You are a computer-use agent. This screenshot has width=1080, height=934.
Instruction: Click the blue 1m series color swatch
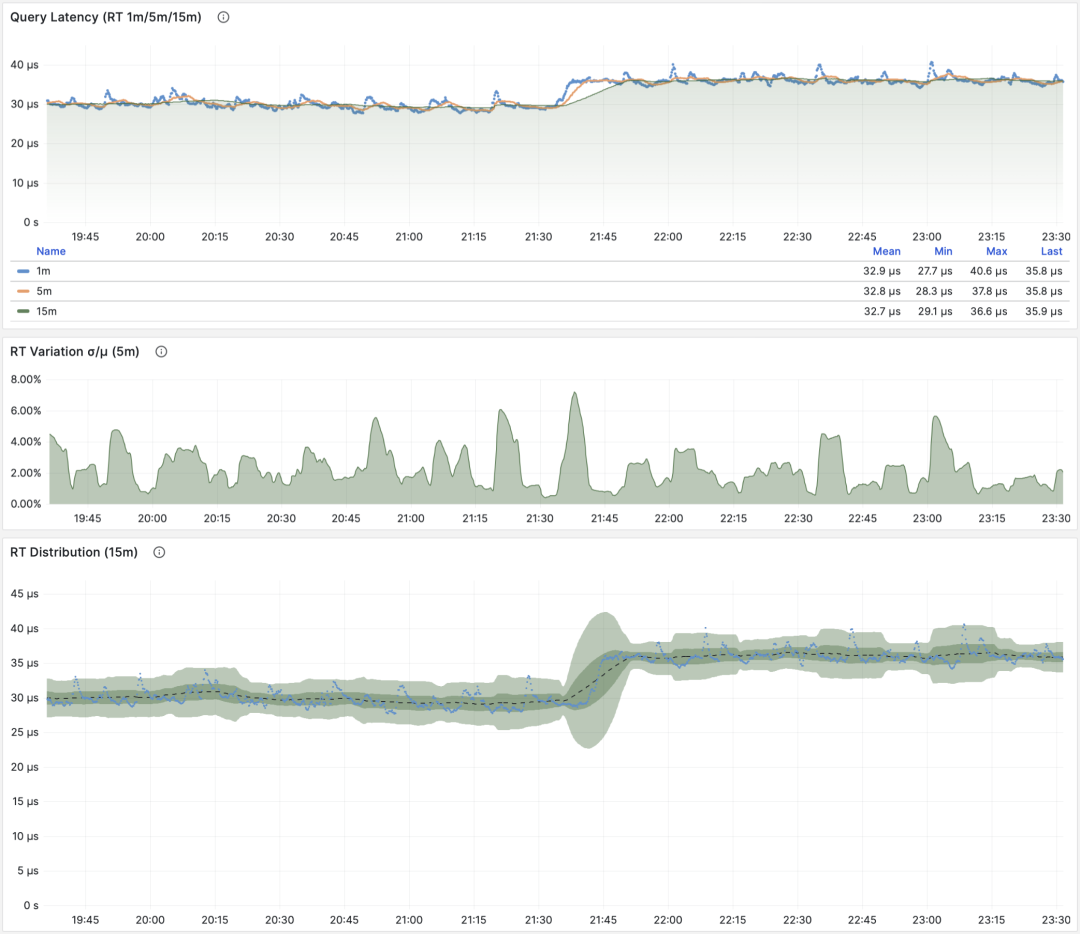click(23, 271)
